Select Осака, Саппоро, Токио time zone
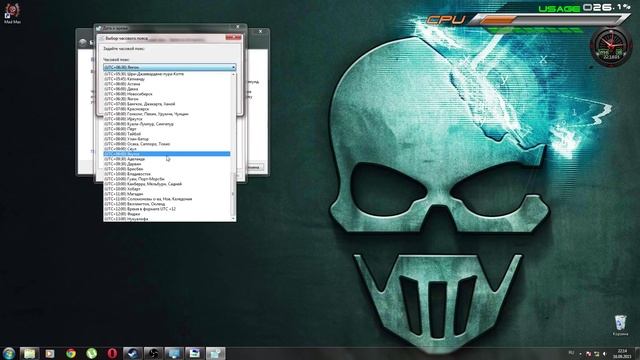 click(x=167, y=144)
